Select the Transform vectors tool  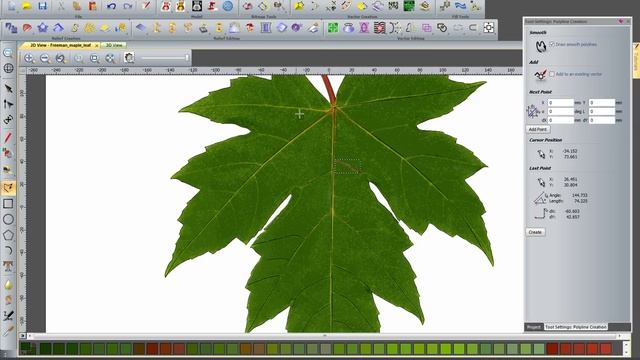(8, 120)
